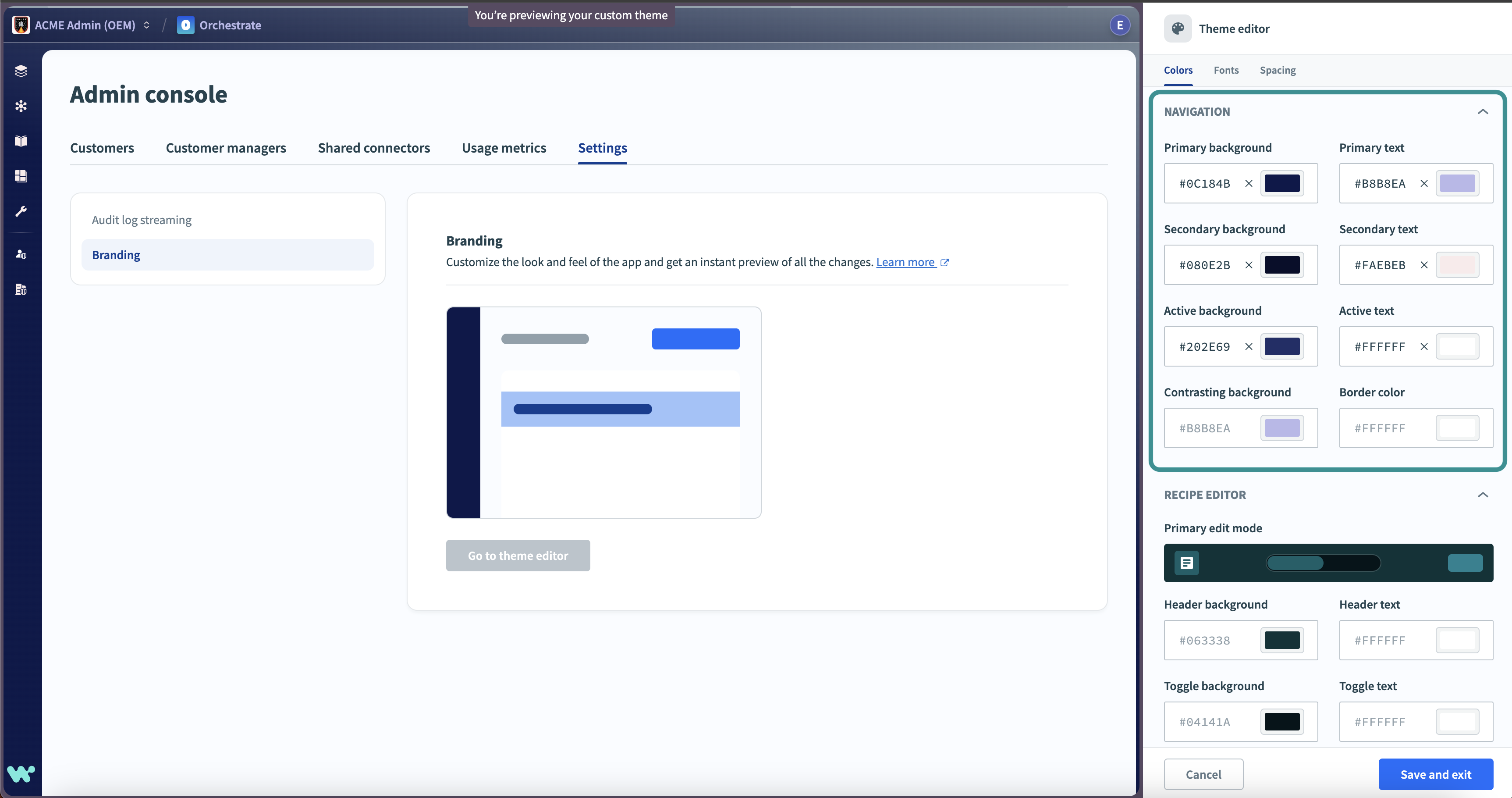Collapse the NAVIGATION section

click(x=1483, y=111)
